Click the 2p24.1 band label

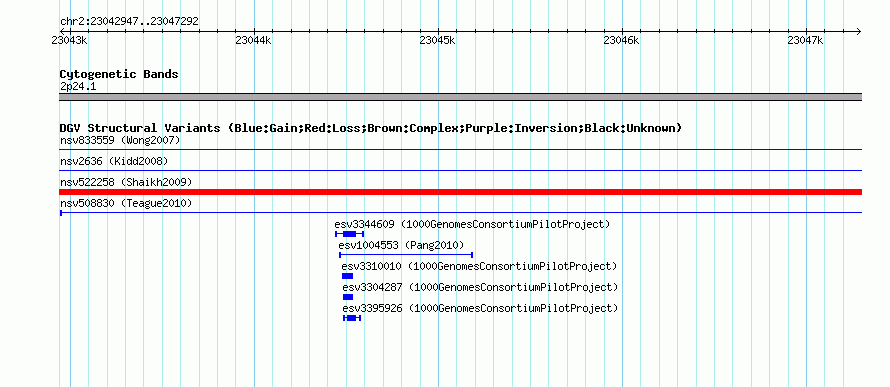click(78, 86)
